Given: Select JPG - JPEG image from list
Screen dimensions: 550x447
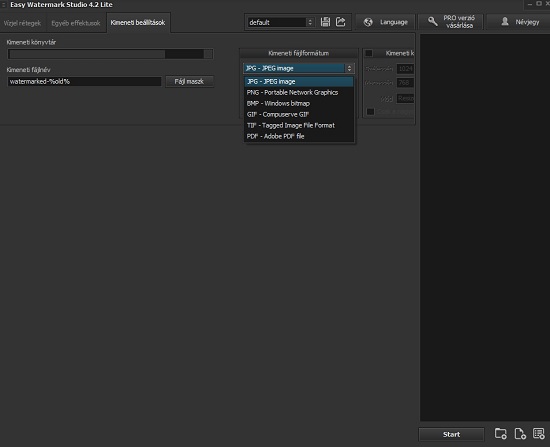Looking at the screenshot, I should click(299, 82).
